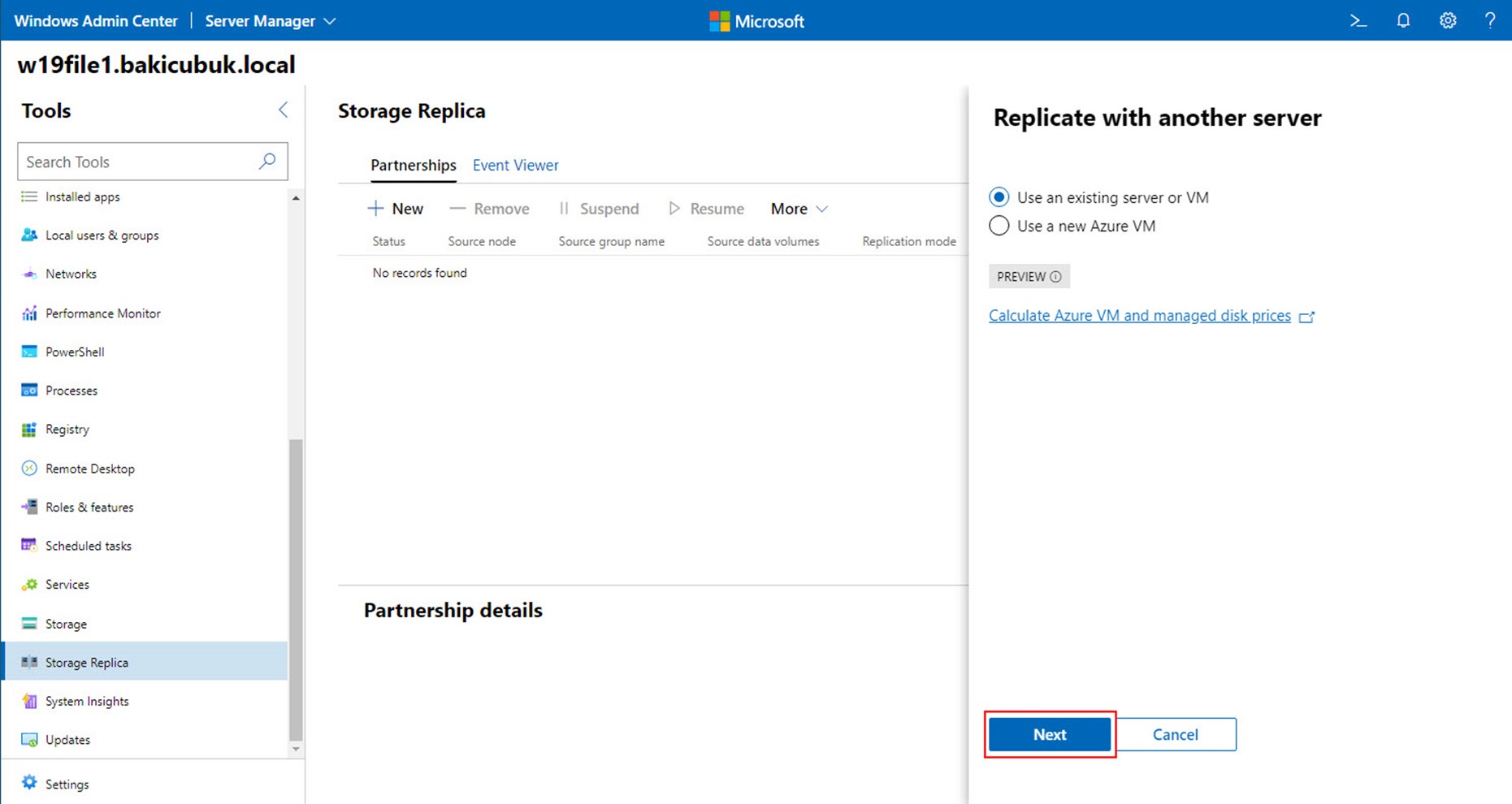
Task: Open Performance Monitor tool
Action: pyautogui.click(x=145, y=313)
